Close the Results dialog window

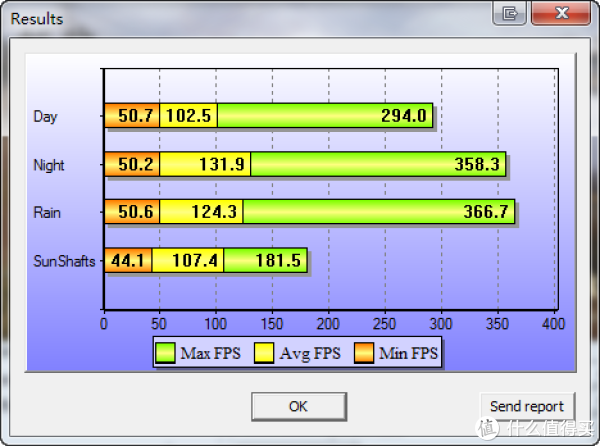point(561,13)
